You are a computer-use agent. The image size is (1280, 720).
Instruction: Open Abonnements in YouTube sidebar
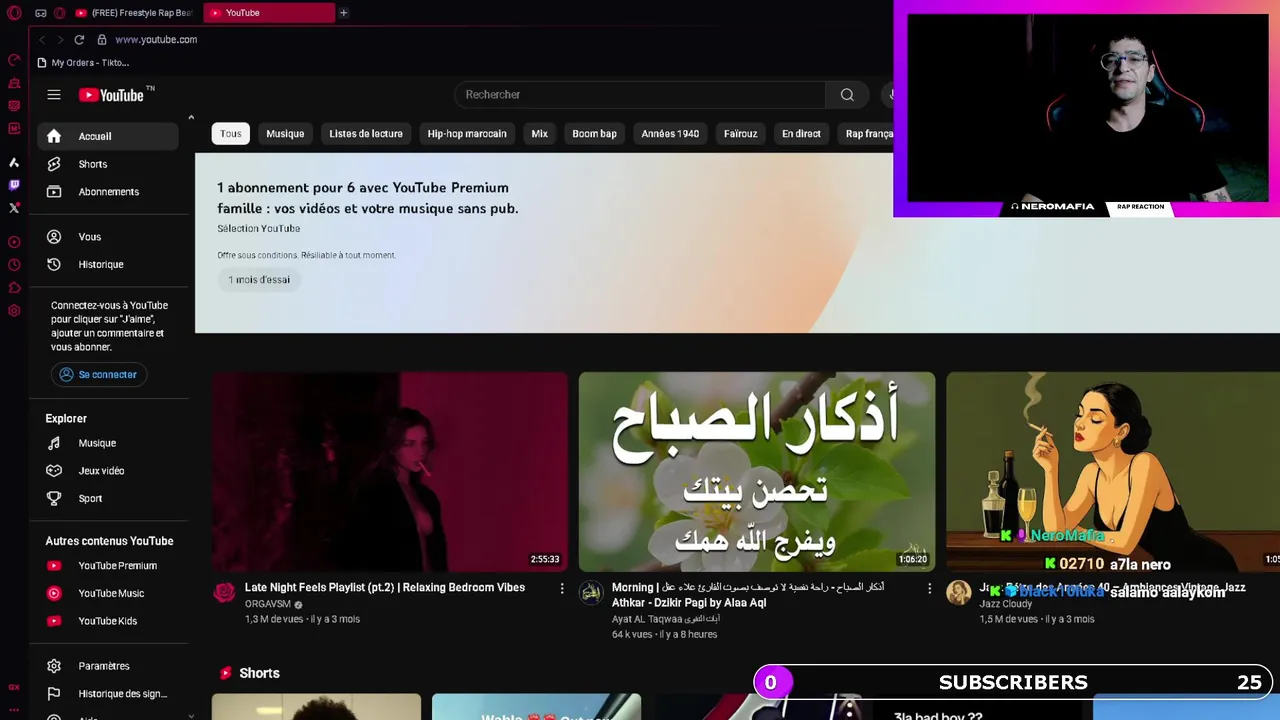108,192
